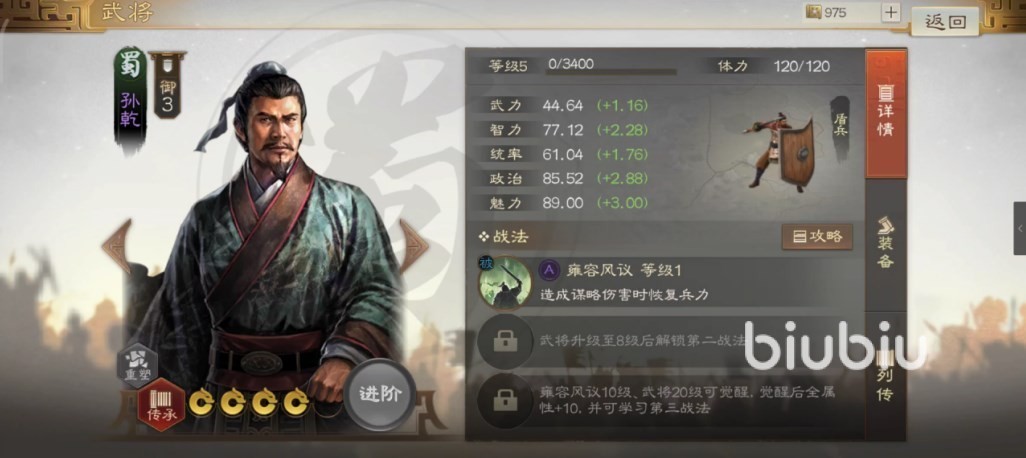
Task: Open the 传承 inheritance hexagon icon
Action: tap(161, 405)
